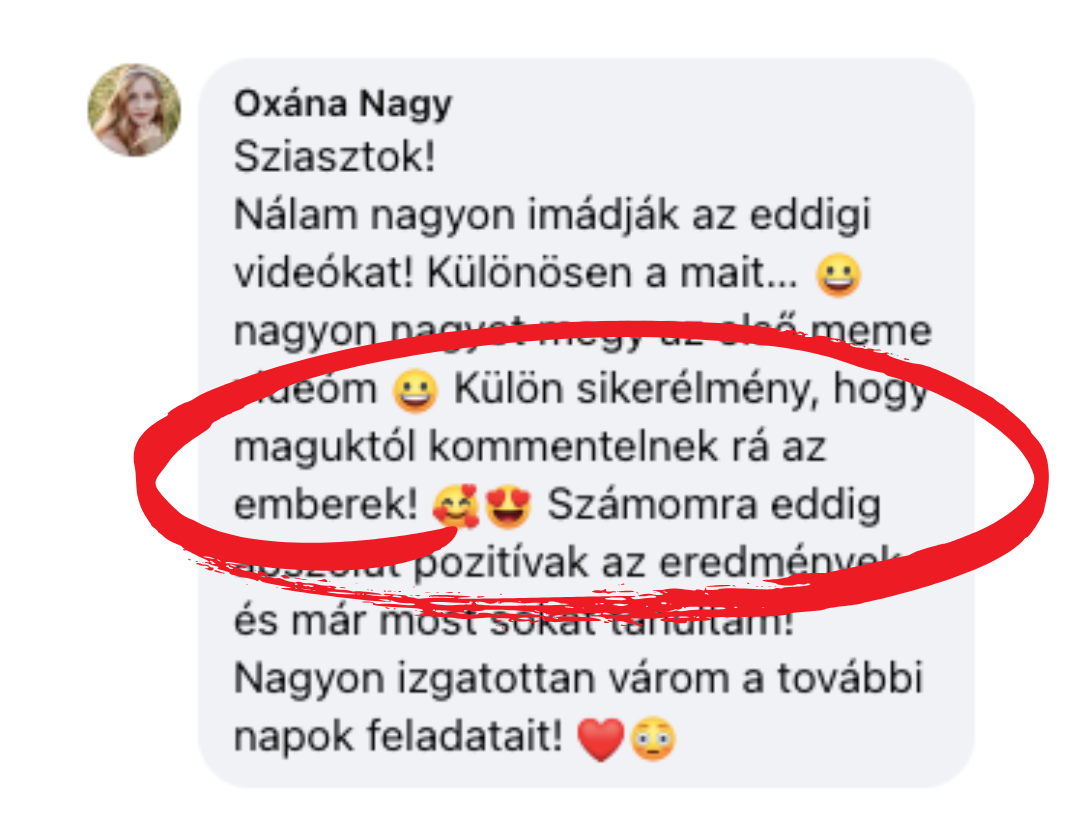Click the smiling face with hearts emoji
This screenshot has width=1080, height=825.
pos(456,506)
